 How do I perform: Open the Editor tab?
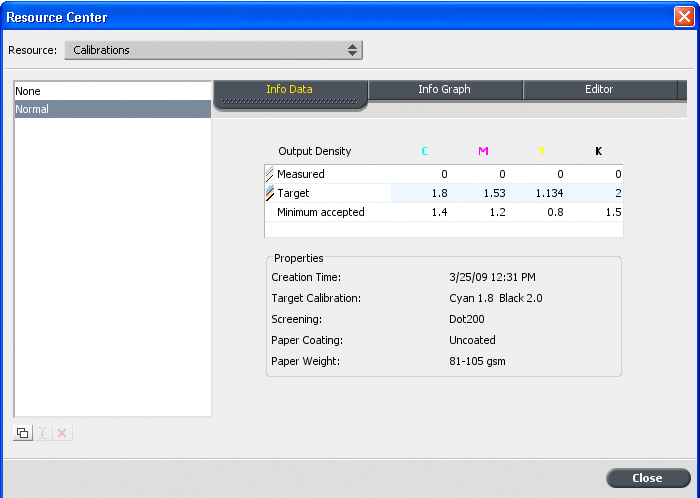599,89
